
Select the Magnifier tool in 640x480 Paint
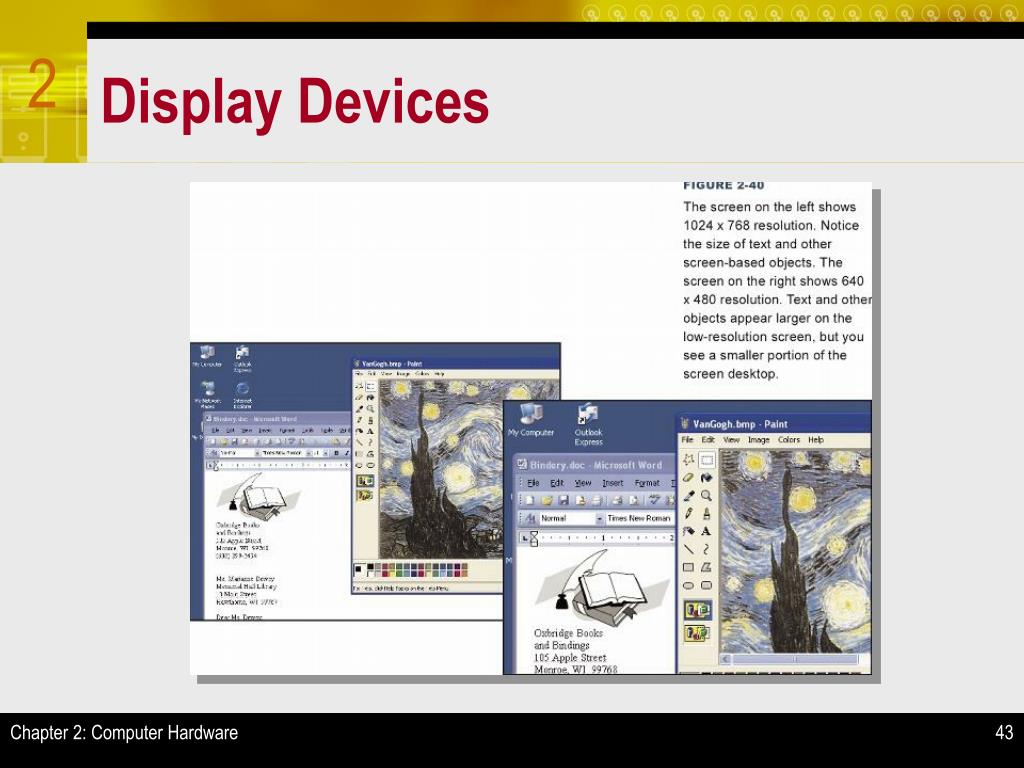click(x=706, y=496)
